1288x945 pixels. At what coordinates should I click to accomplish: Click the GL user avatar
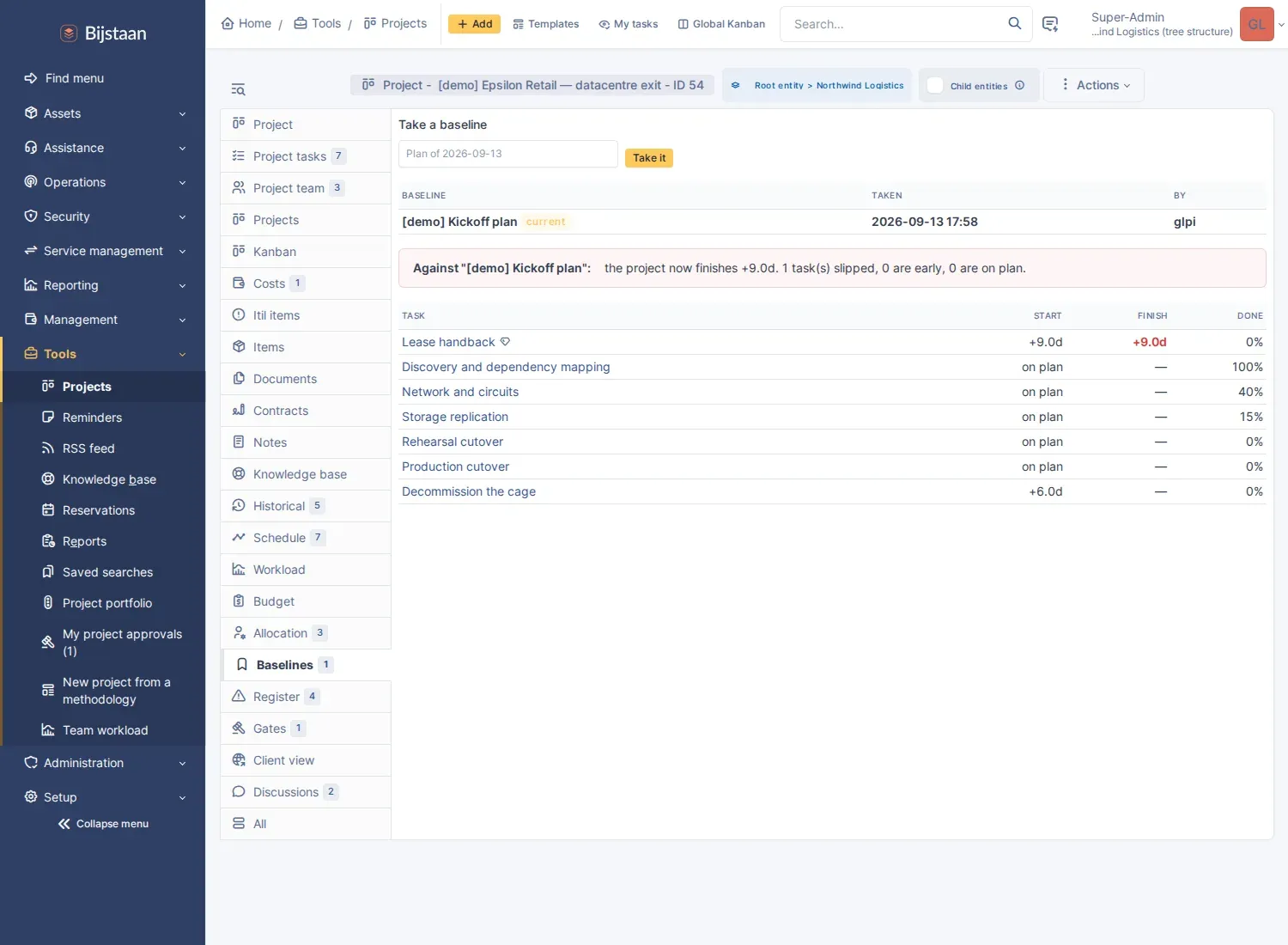1256,24
